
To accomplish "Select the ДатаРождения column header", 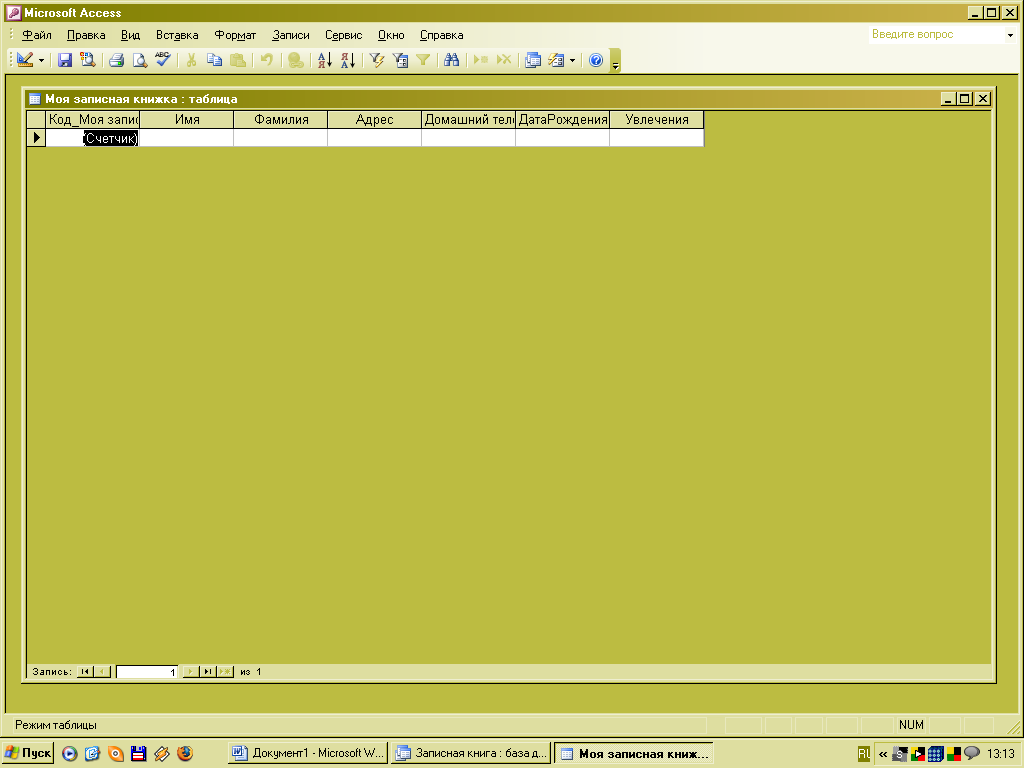I will coord(563,120).
